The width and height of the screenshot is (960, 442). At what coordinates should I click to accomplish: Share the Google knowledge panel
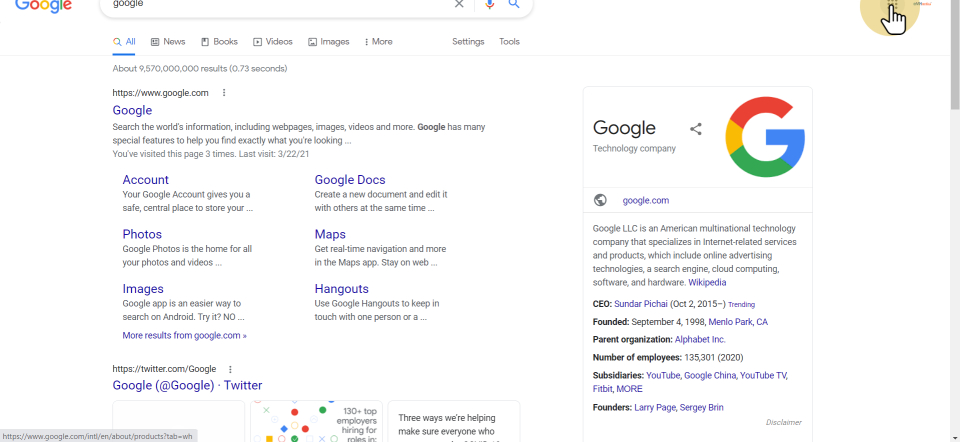point(696,129)
